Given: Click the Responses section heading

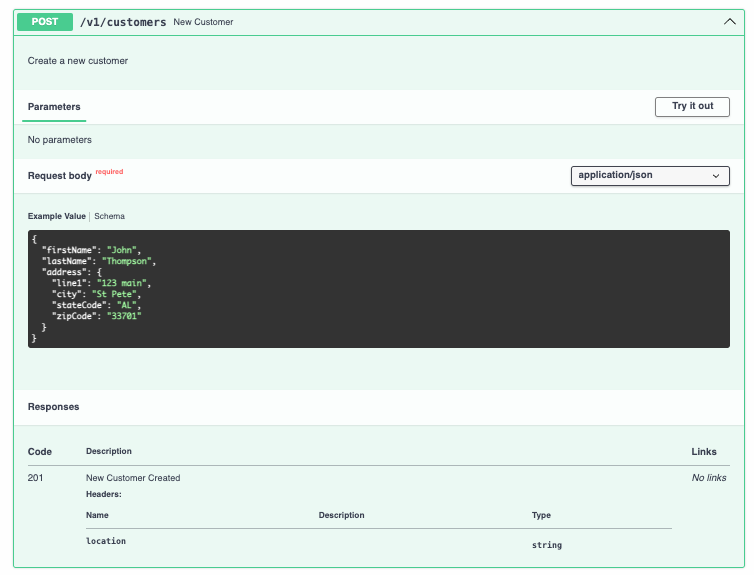Looking at the screenshot, I should pos(53,407).
